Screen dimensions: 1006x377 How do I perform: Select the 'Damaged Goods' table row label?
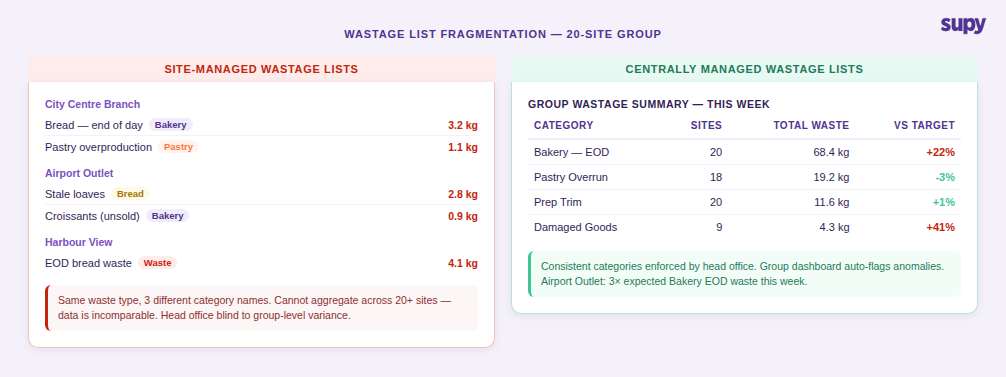tap(575, 227)
